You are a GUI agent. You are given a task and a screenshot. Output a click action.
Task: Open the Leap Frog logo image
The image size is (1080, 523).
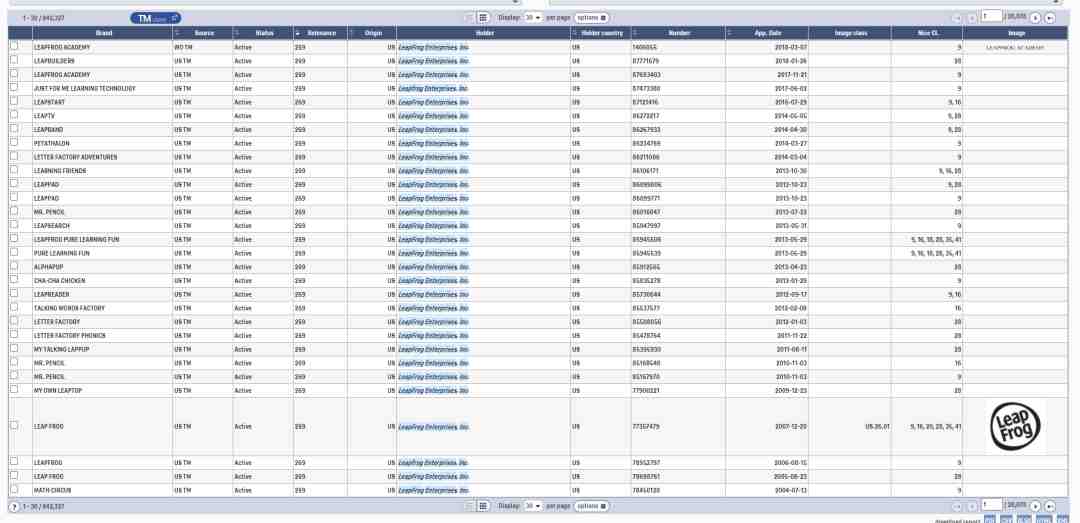click(1015, 427)
